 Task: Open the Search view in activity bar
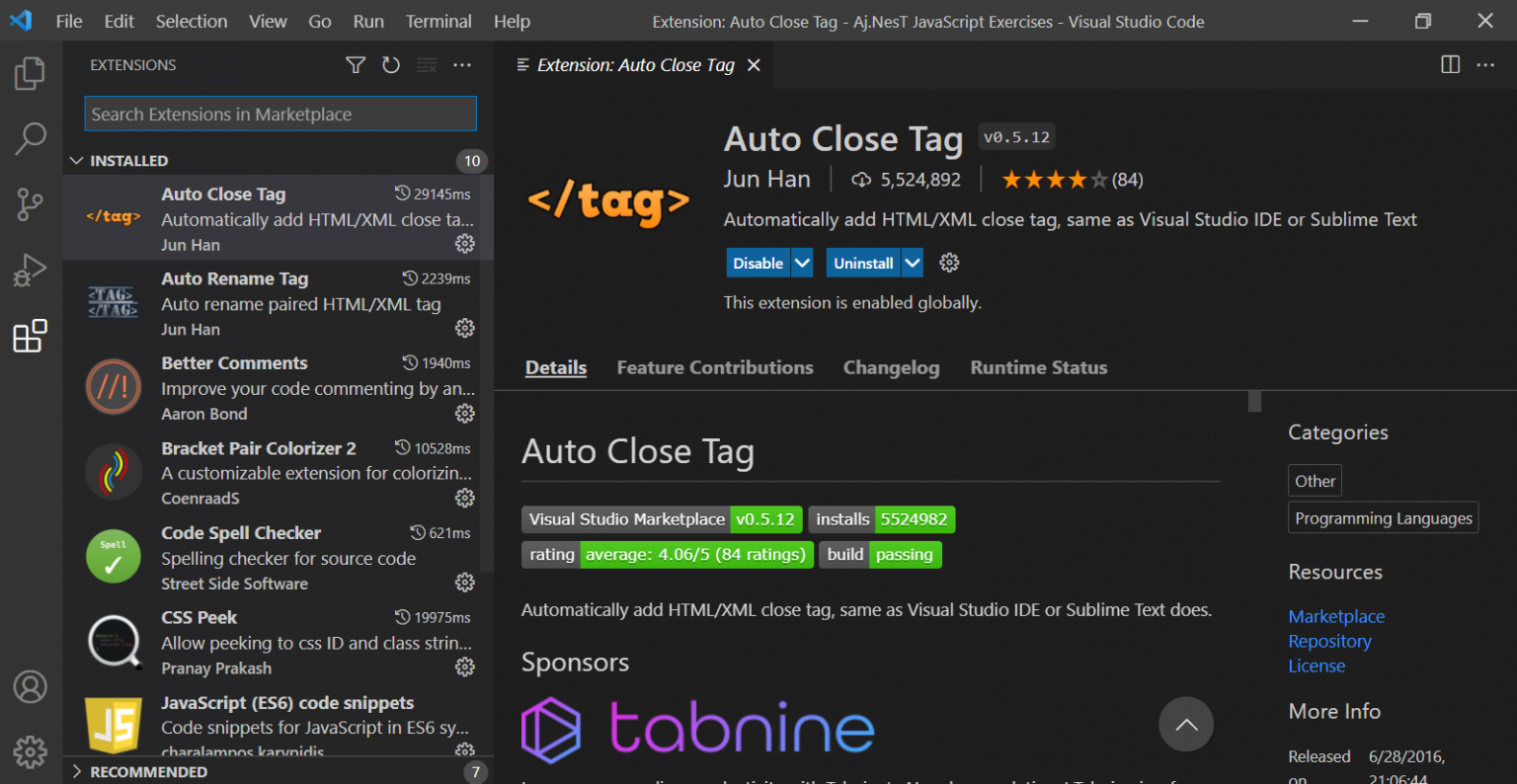coord(30,139)
